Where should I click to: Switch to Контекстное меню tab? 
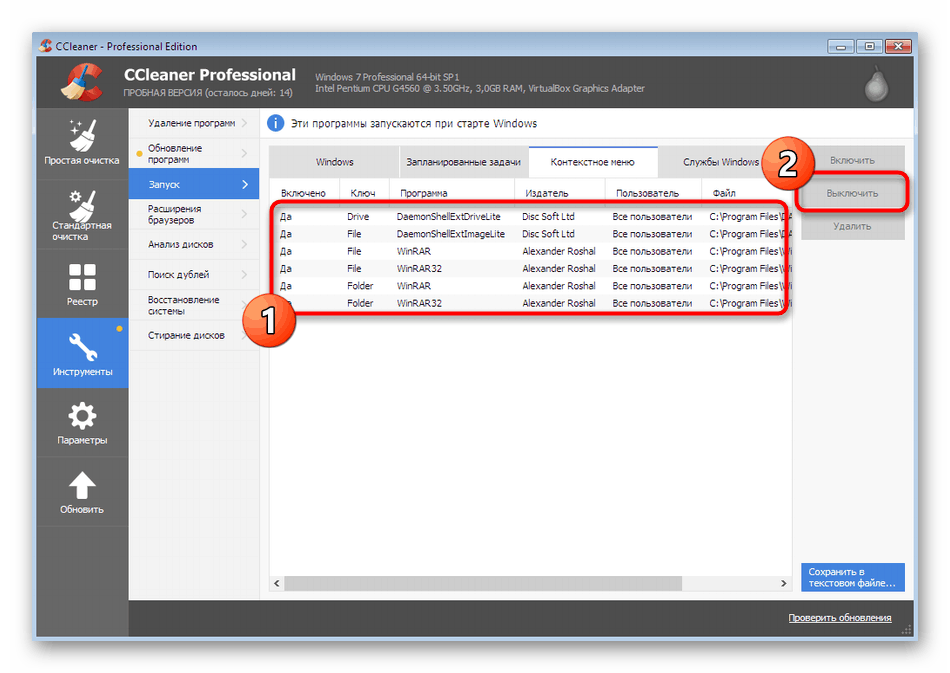pos(593,162)
